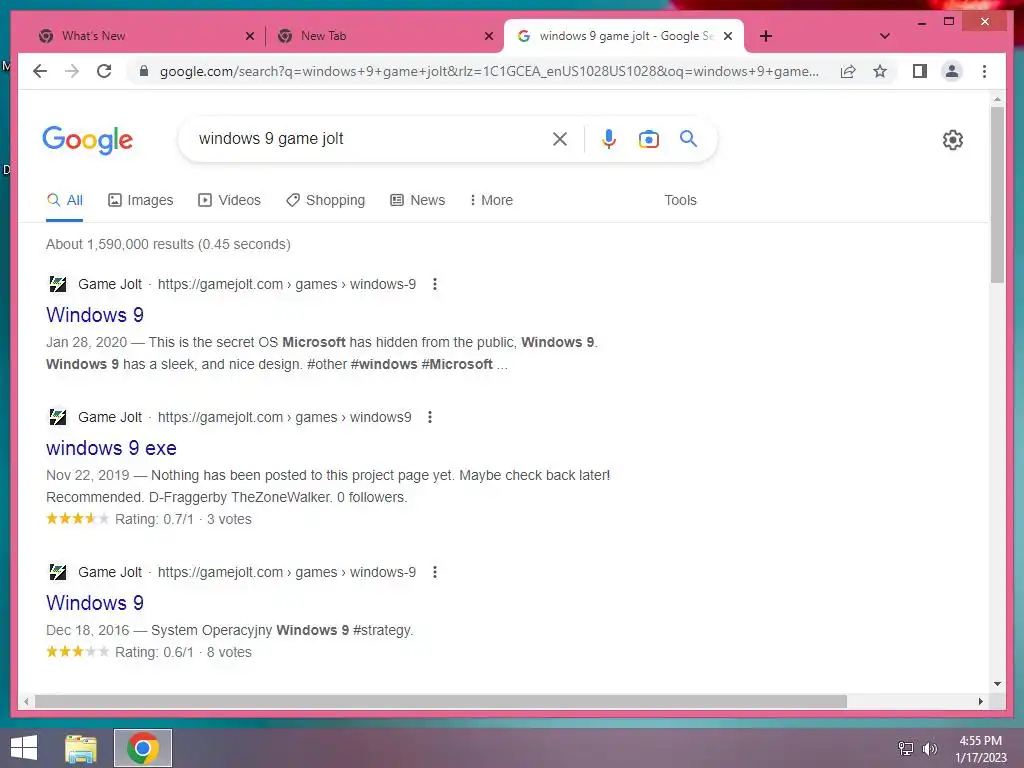
Task: Close the New Tab tab
Action: point(488,36)
